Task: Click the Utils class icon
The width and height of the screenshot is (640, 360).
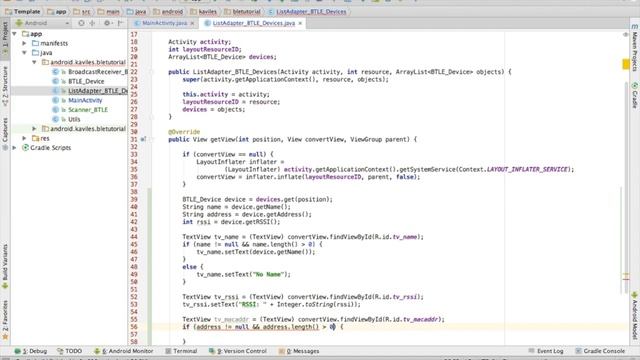Action: 56,119
